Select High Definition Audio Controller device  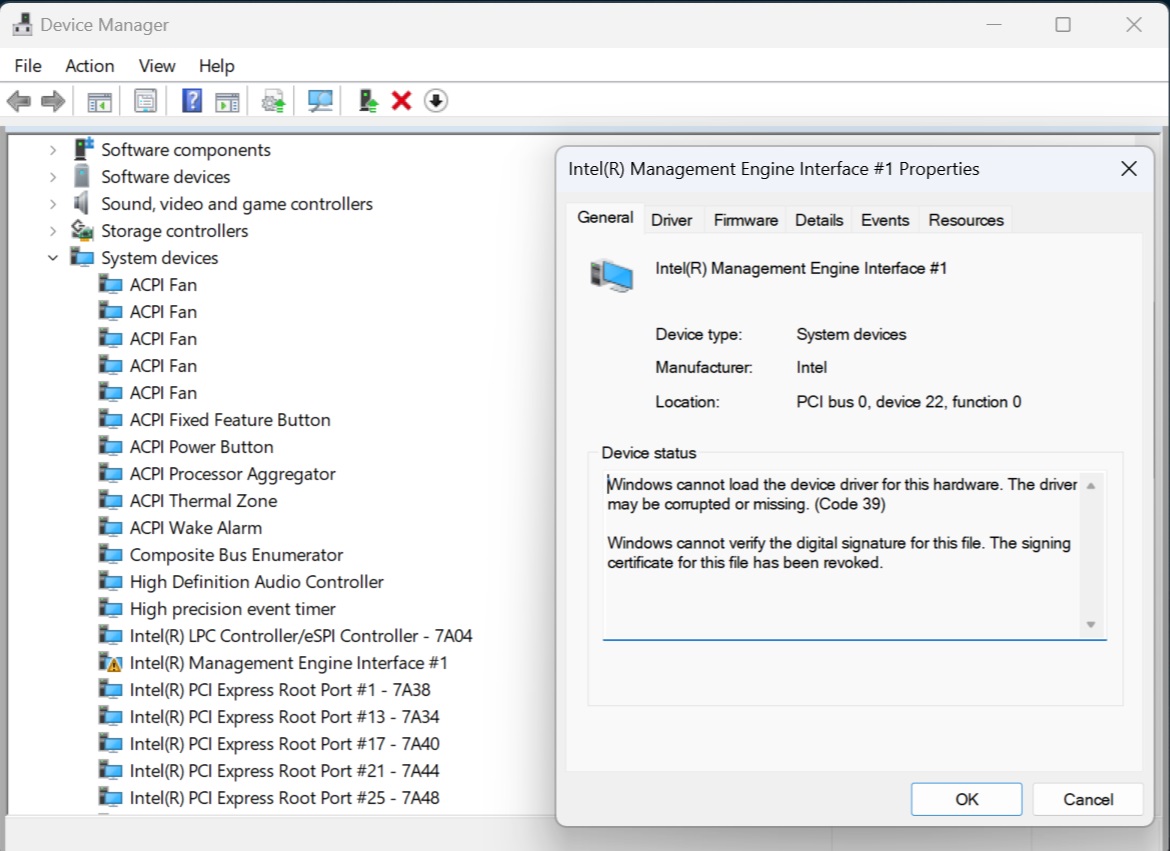[x=256, y=582]
